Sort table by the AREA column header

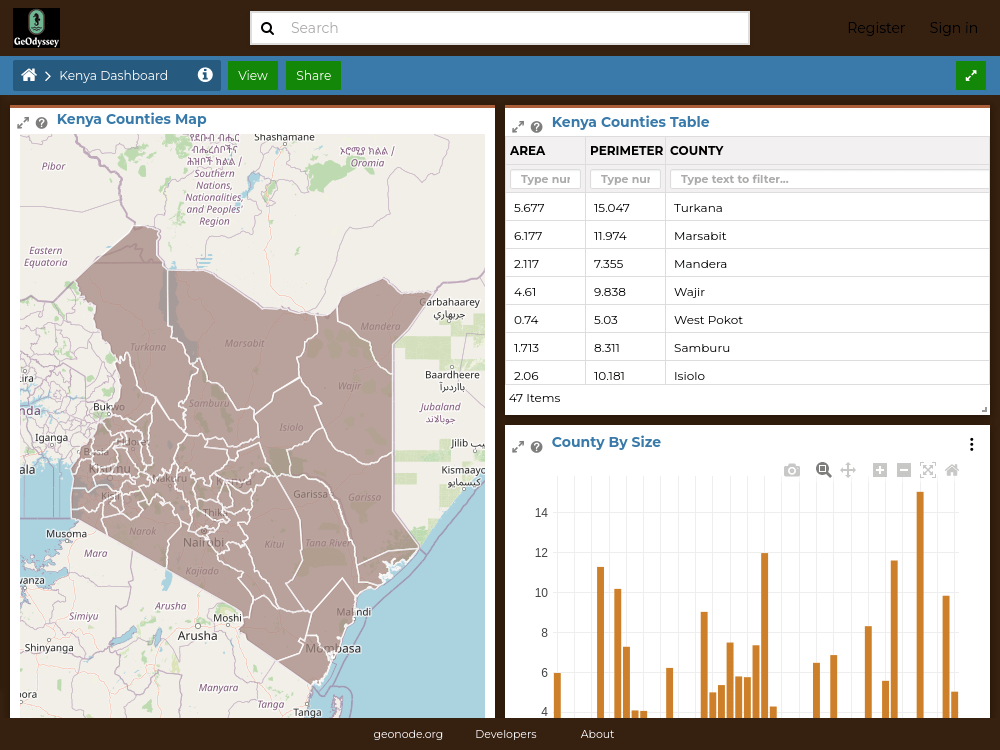point(527,151)
